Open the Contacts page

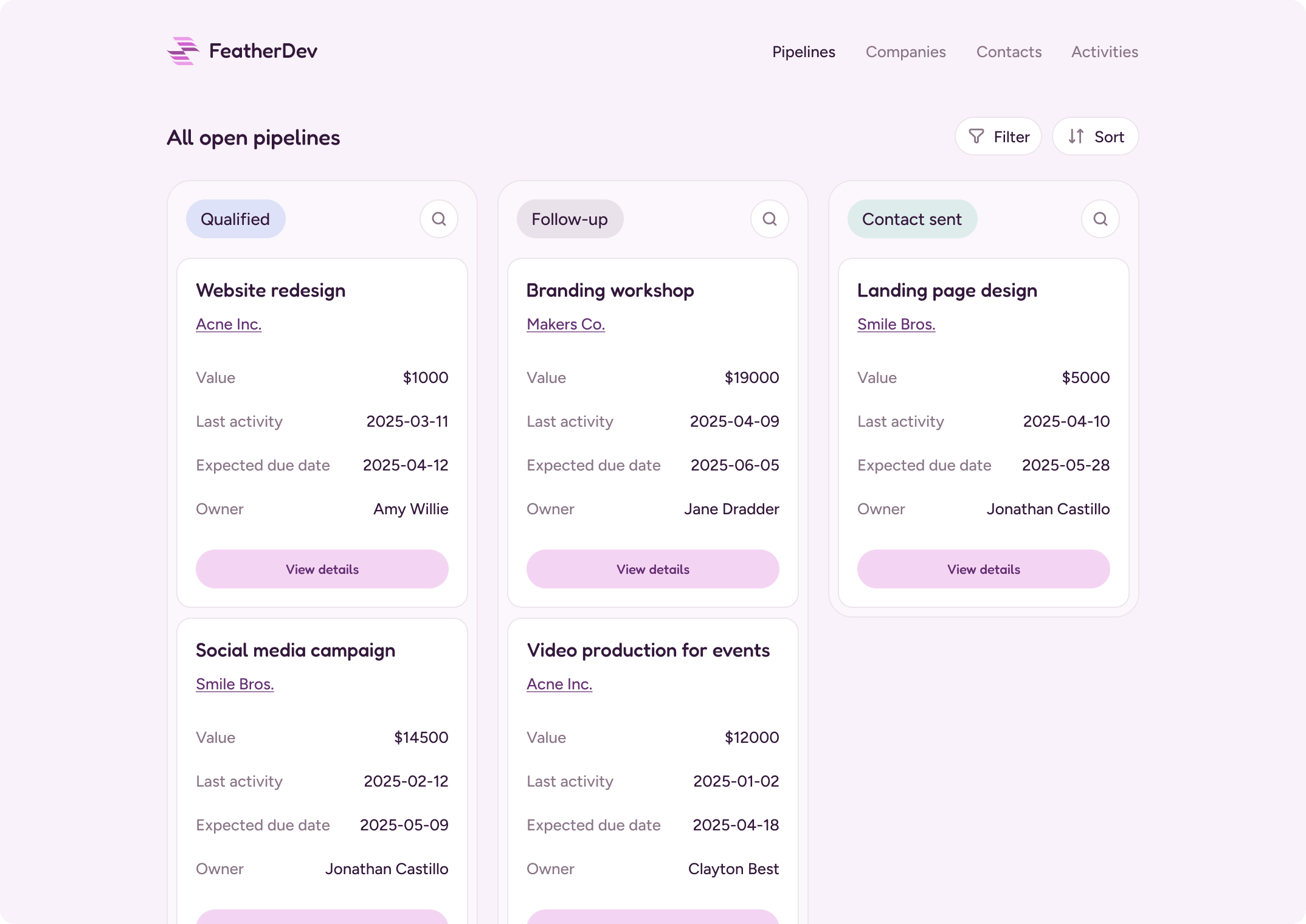click(1009, 52)
